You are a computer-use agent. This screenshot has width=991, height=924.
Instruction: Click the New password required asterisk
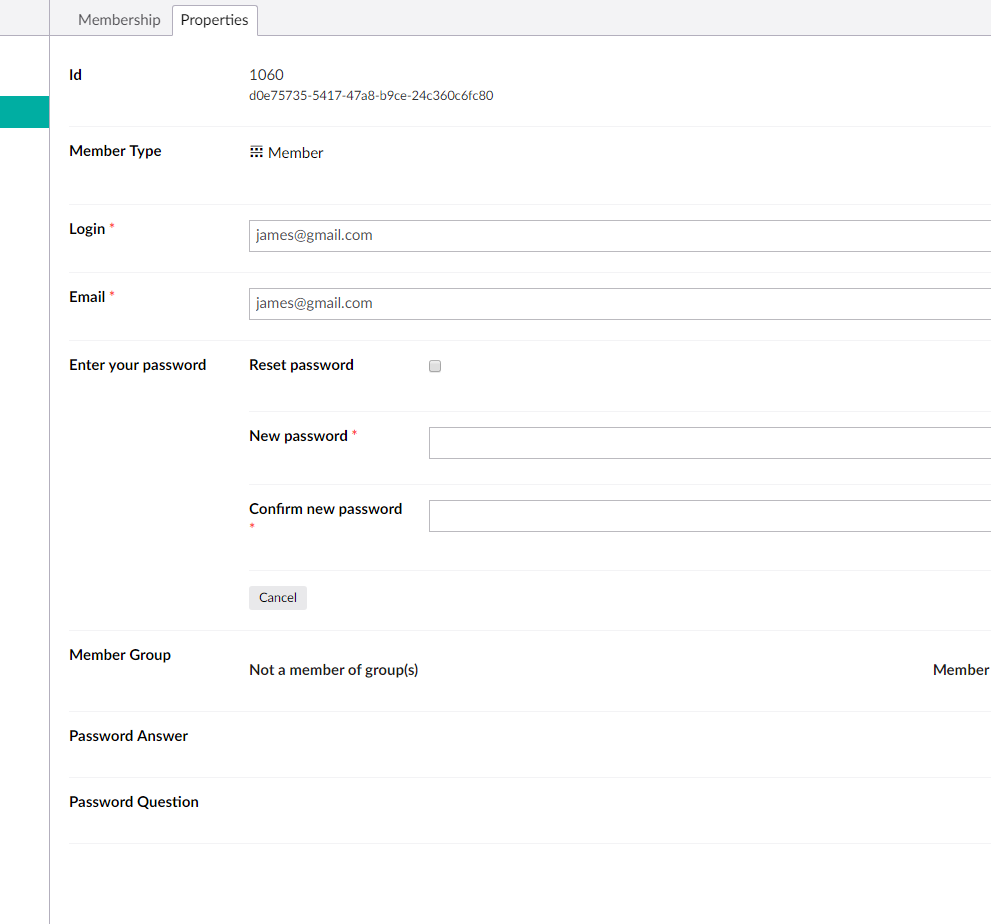coord(356,432)
